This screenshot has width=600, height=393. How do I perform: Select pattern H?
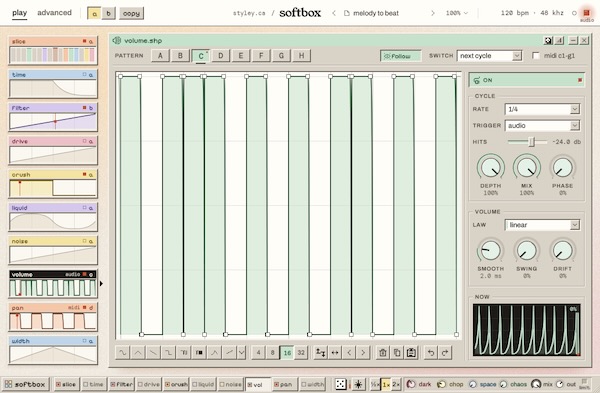[x=302, y=55]
